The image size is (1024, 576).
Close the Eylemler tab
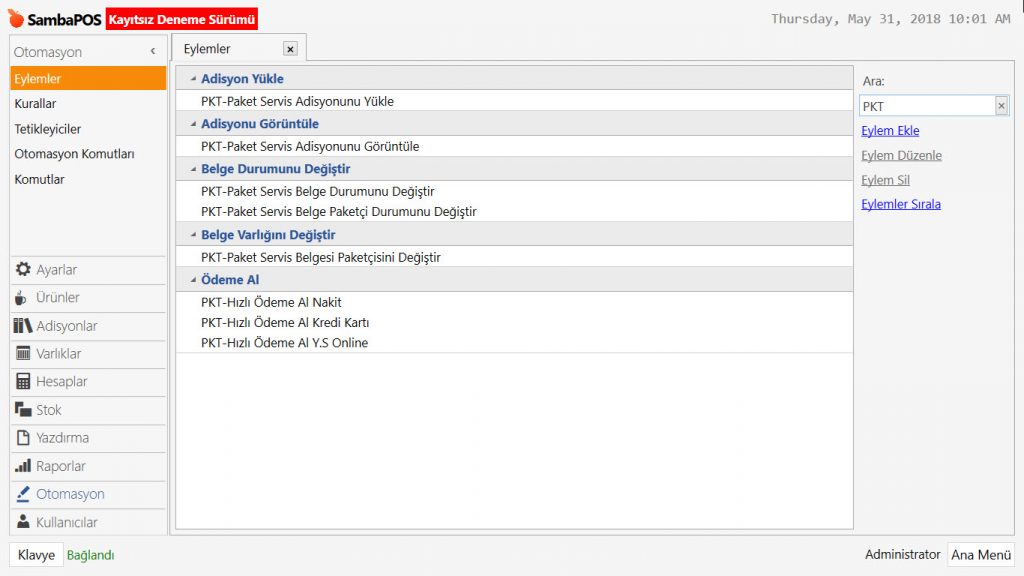pos(290,49)
